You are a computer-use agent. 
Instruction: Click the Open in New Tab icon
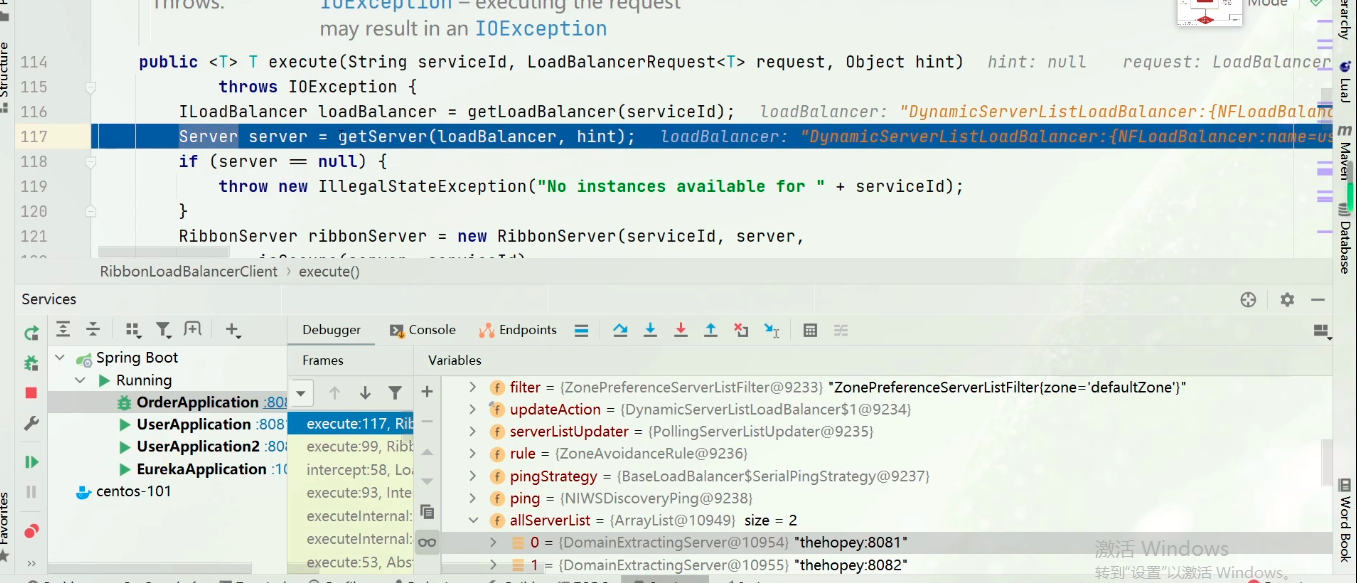pyautogui.click(x=193, y=329)
